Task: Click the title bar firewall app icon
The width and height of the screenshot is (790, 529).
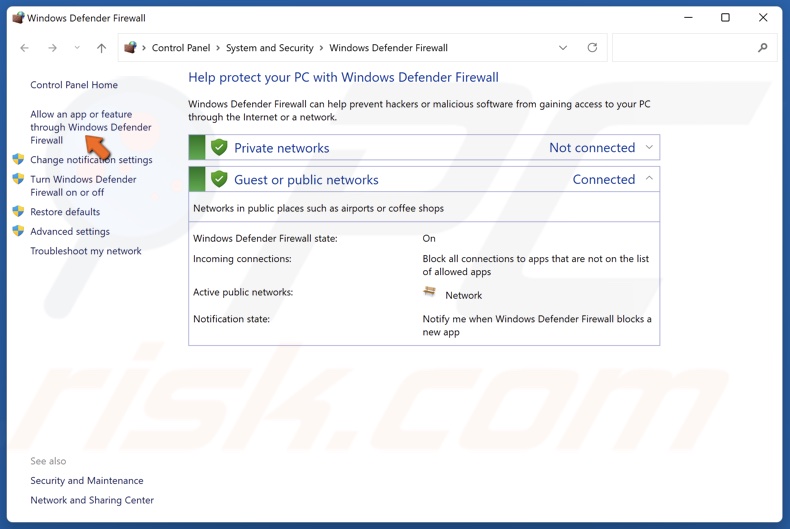Action: click(x=18, y=18)
